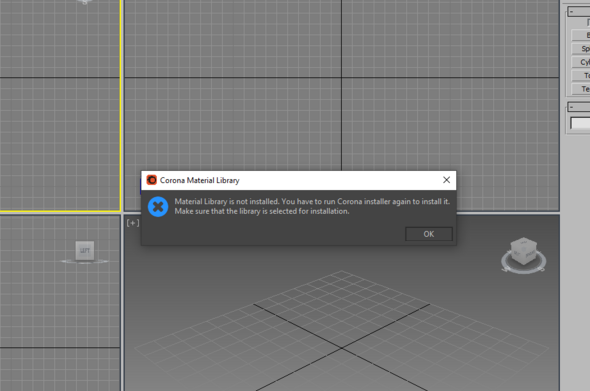The image size is (590, 391).
Task: Click 'Material Library is not installed' message text
Action: [x=227, y=201]
